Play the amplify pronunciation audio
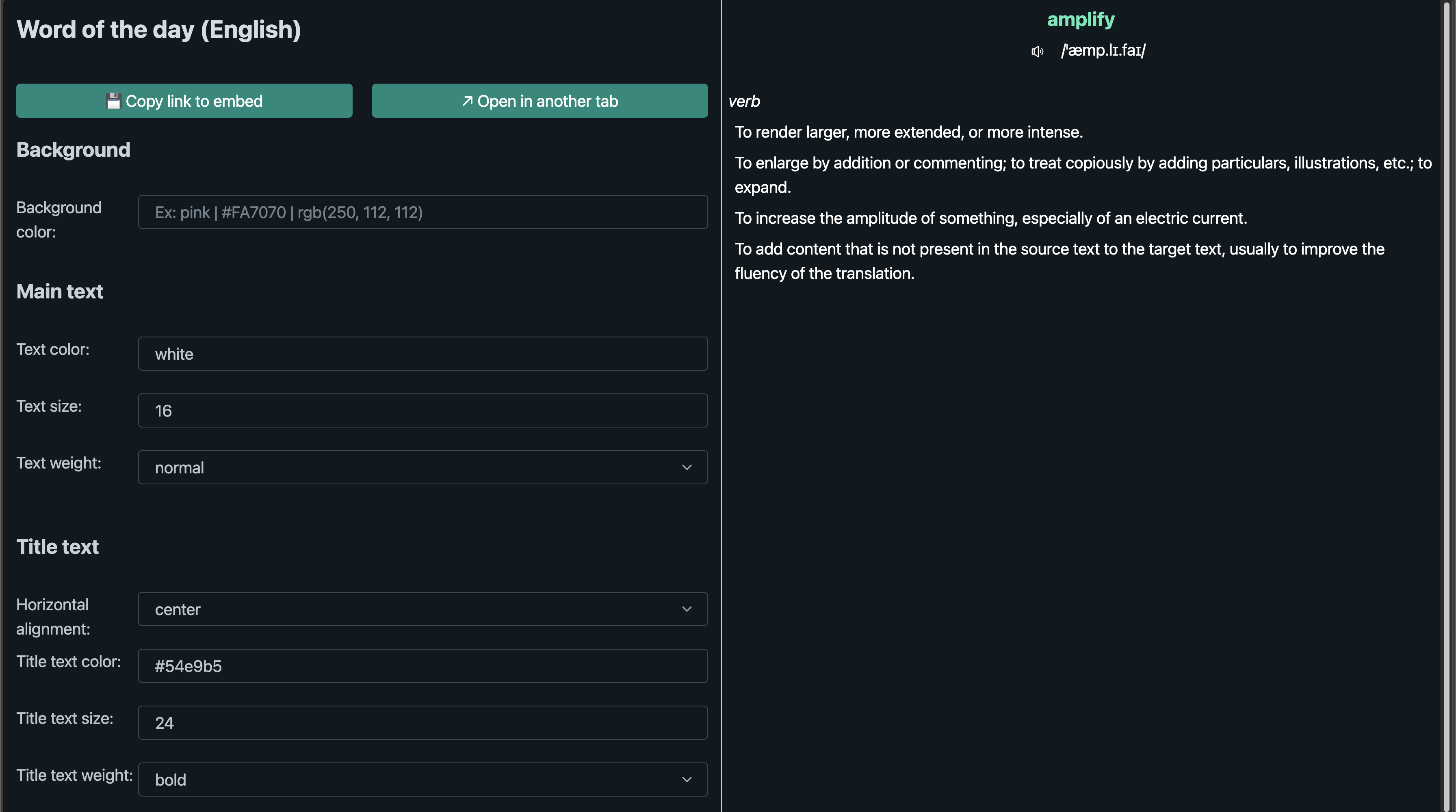This screenshot has width=1456, height=812. click(x=1037, y=52)
